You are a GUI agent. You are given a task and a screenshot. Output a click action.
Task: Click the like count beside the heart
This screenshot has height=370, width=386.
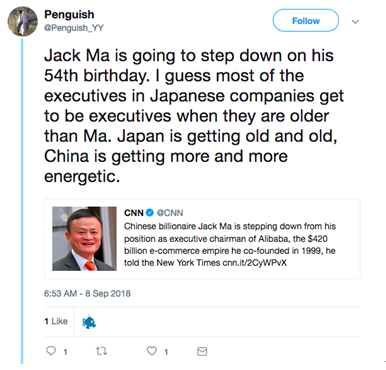[166, 352]
